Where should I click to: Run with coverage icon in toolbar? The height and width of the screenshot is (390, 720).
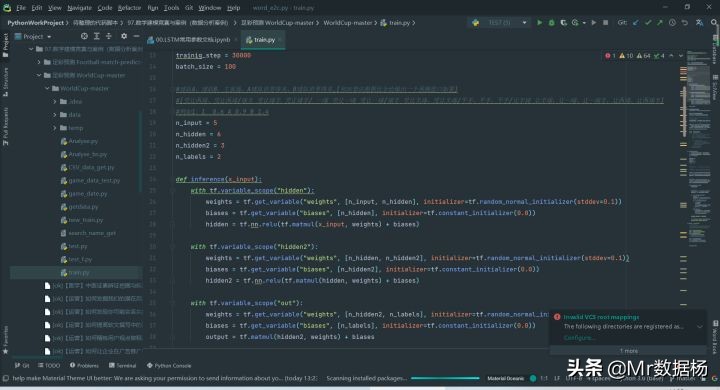point(563,23)
